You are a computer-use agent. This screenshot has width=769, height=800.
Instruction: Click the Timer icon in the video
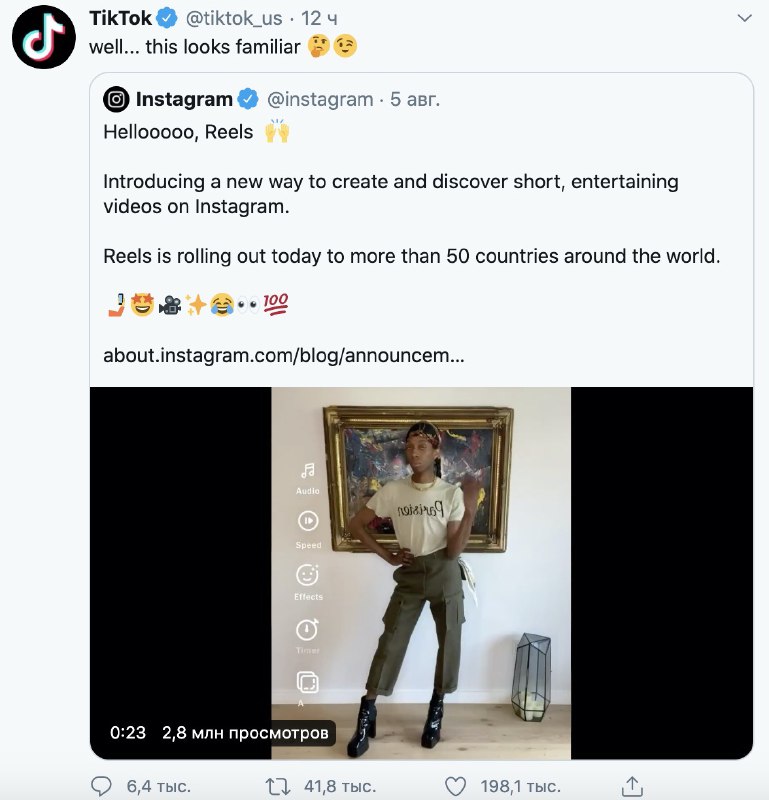308,629
